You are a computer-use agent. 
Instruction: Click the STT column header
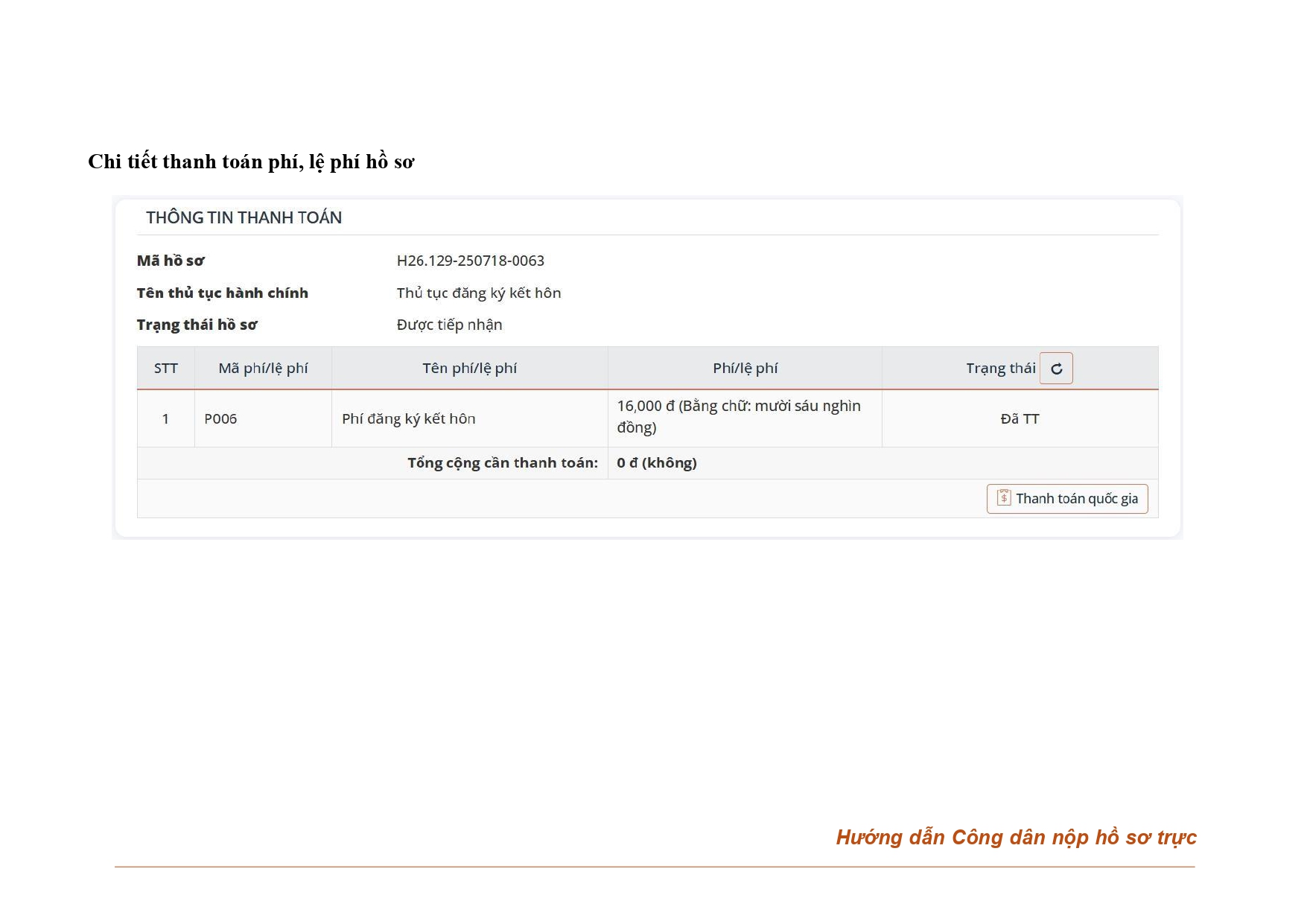tap(165, 369)
